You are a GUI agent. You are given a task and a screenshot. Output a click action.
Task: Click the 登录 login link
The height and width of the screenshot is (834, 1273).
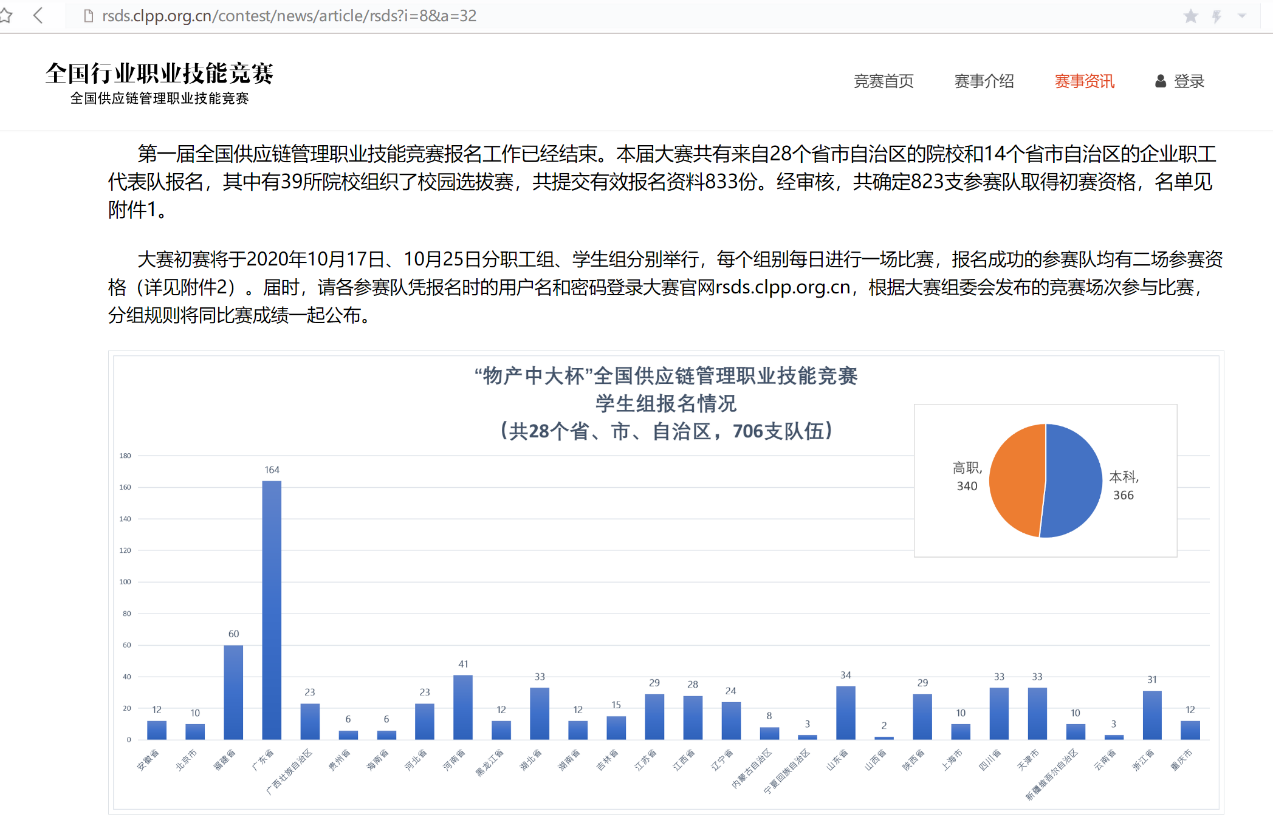pos(1189,81)
